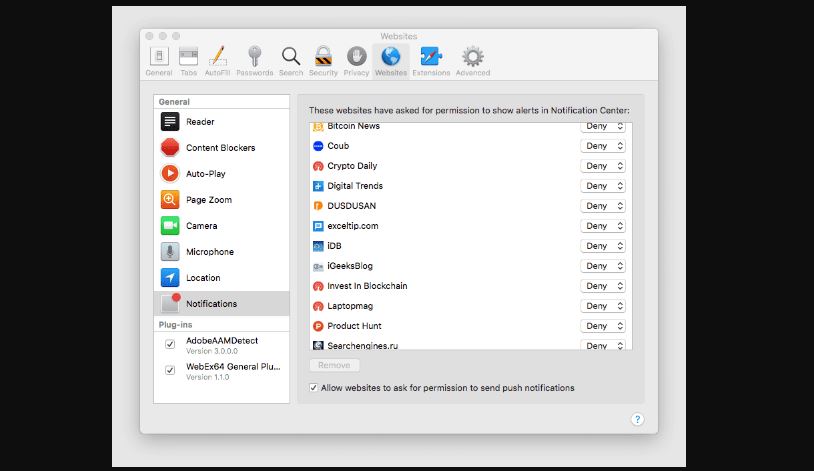
Task: Select the Location arrow icon
Action: 170,277
